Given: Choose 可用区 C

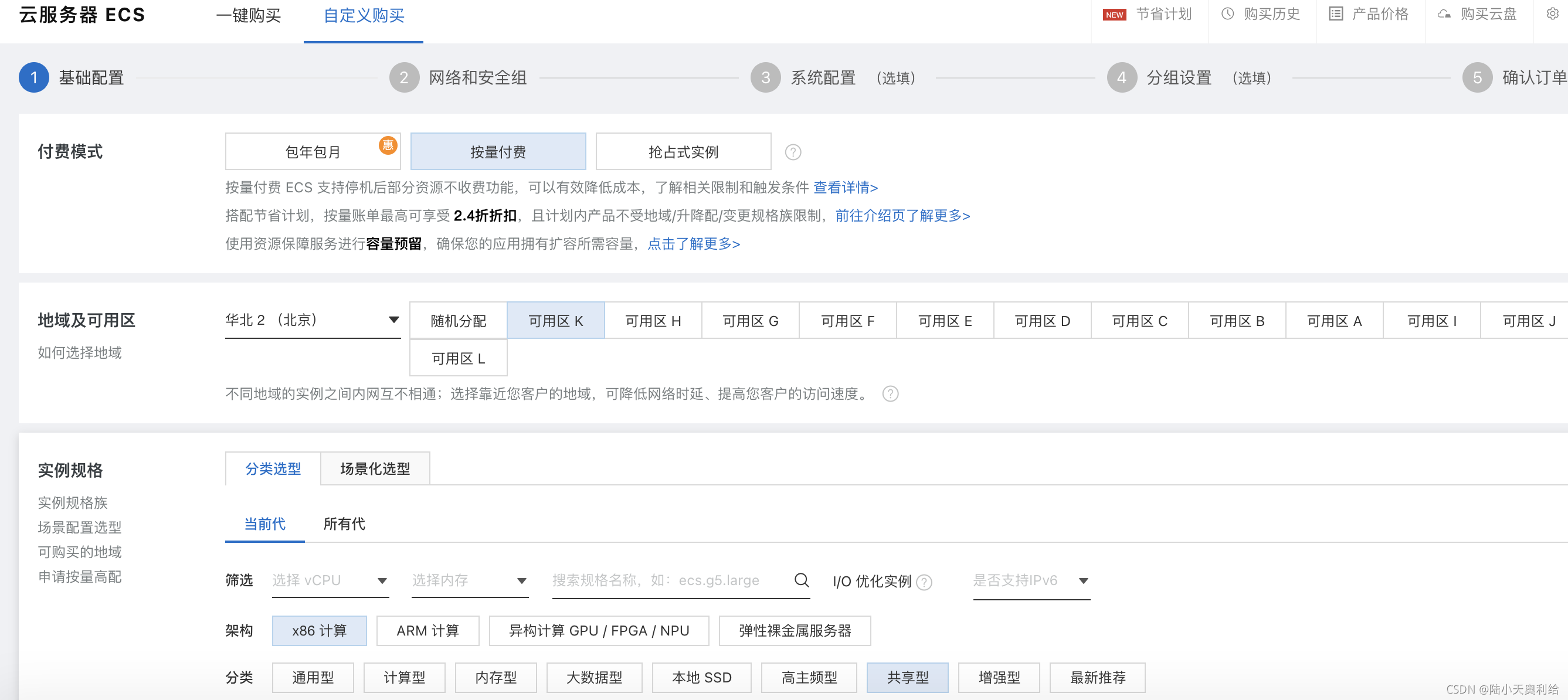Looking at the screenshot, I should pos(1139,321).
